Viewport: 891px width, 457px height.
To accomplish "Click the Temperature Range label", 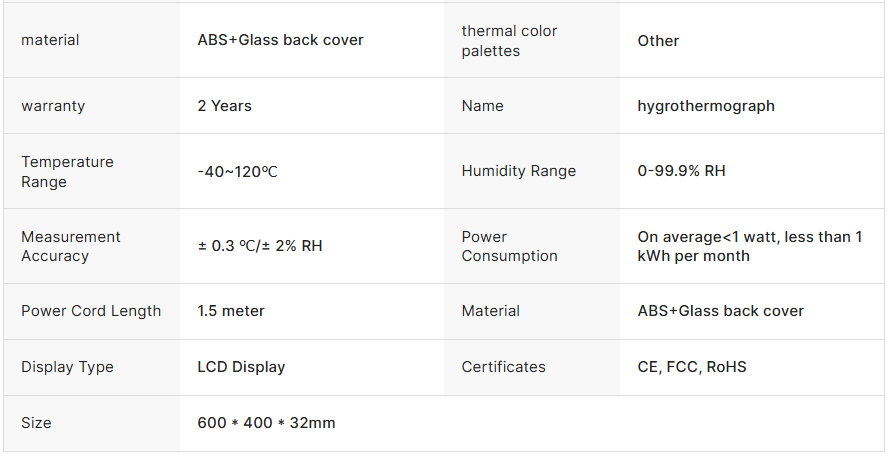I will [67, 172].
